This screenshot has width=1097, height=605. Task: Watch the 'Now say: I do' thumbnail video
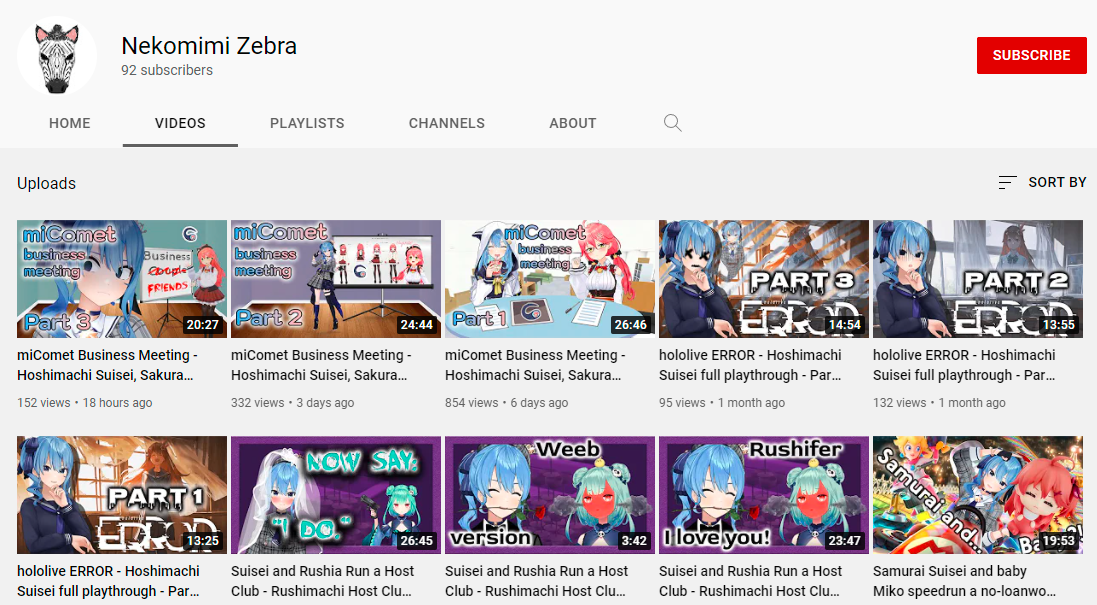[x=336, y=495]
